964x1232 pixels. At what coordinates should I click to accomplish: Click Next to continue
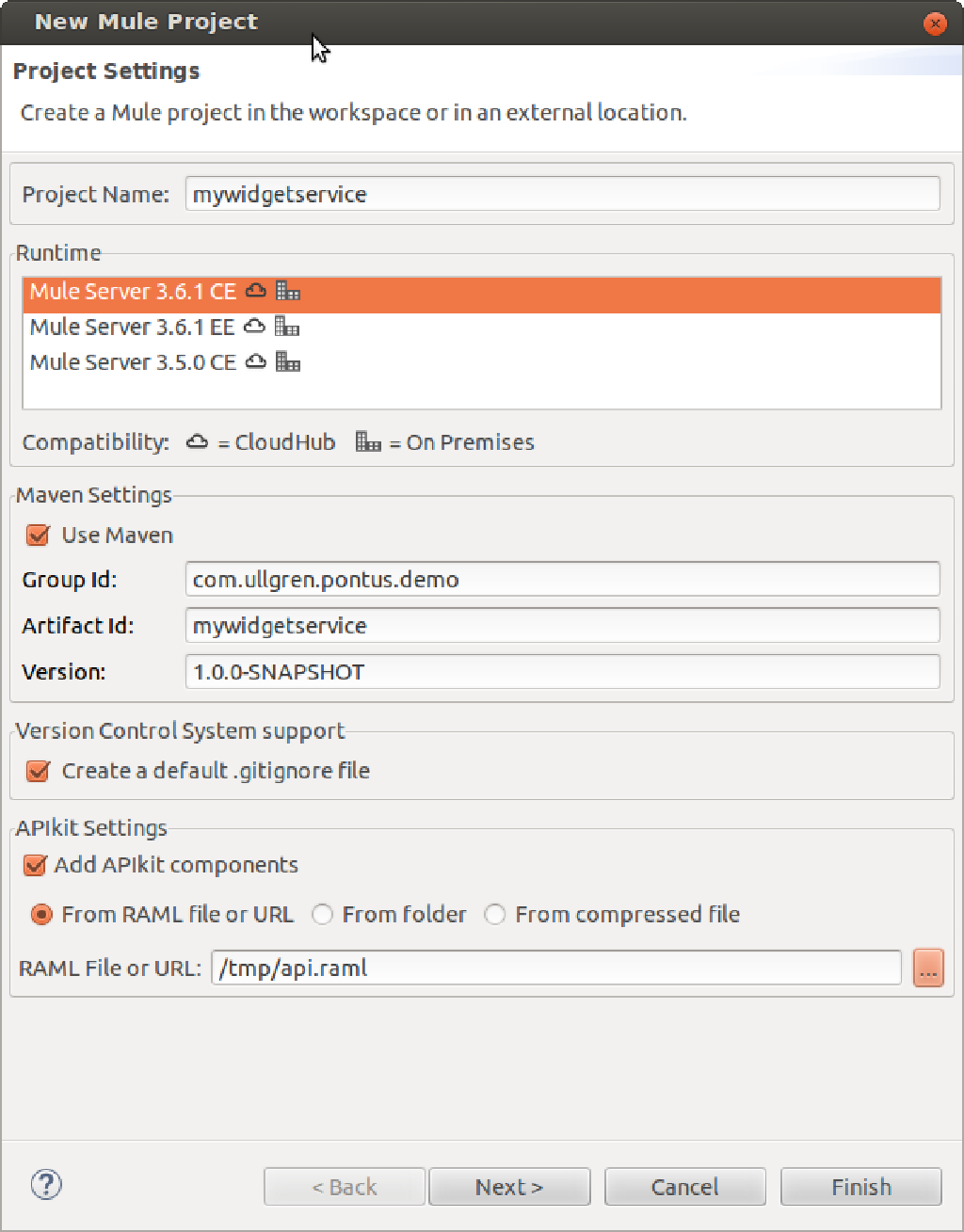pyautogui.click(x=508, y=1186)
